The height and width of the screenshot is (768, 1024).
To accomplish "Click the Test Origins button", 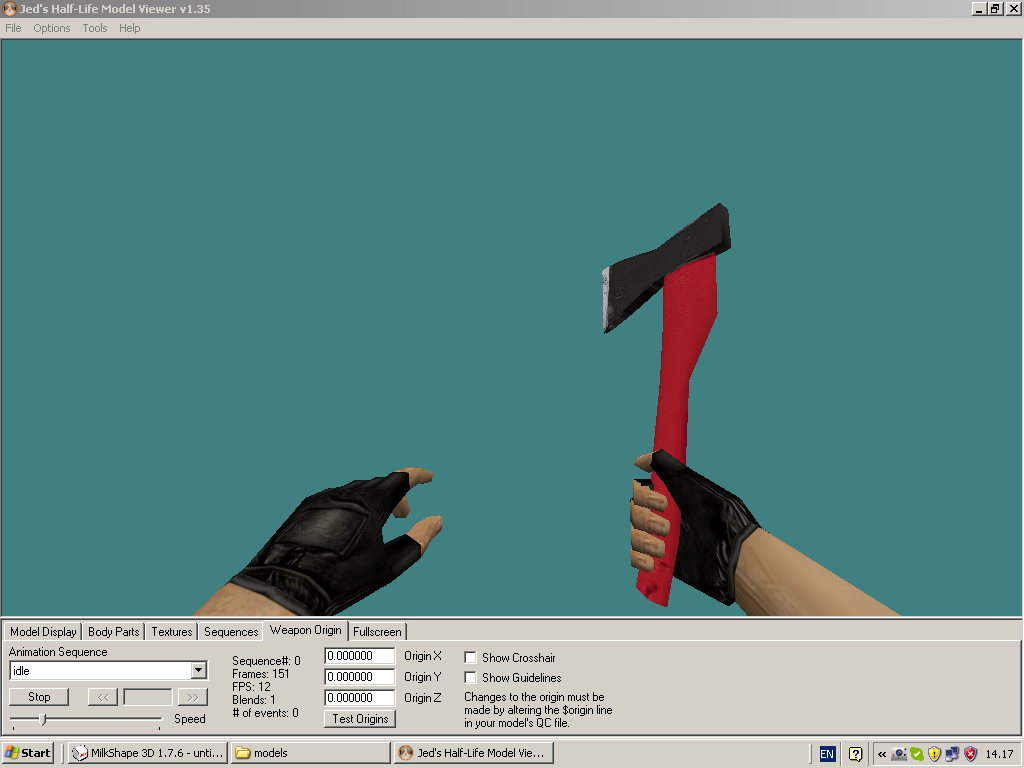I will [360, 718].
